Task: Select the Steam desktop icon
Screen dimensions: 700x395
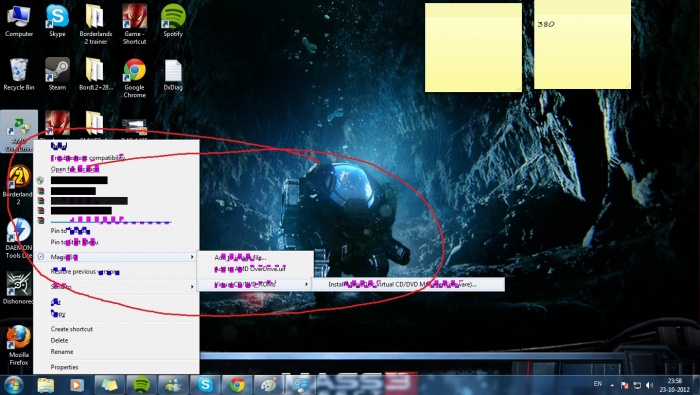Action: pyautogui.click(x=57, y=74)
